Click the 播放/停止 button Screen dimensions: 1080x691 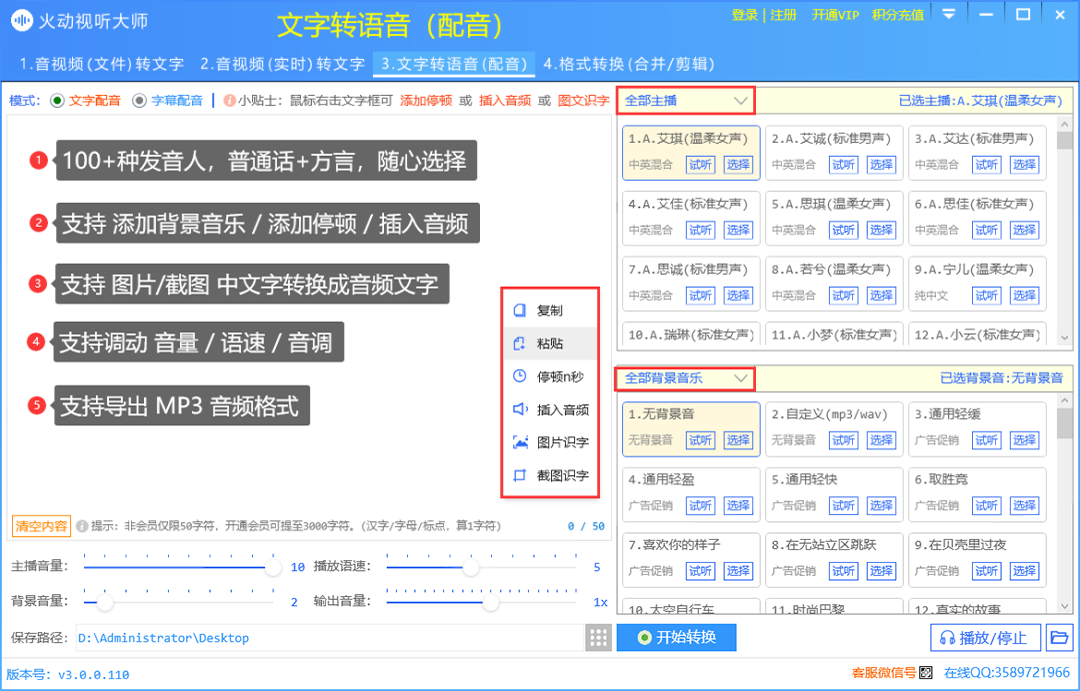[986, 637]
